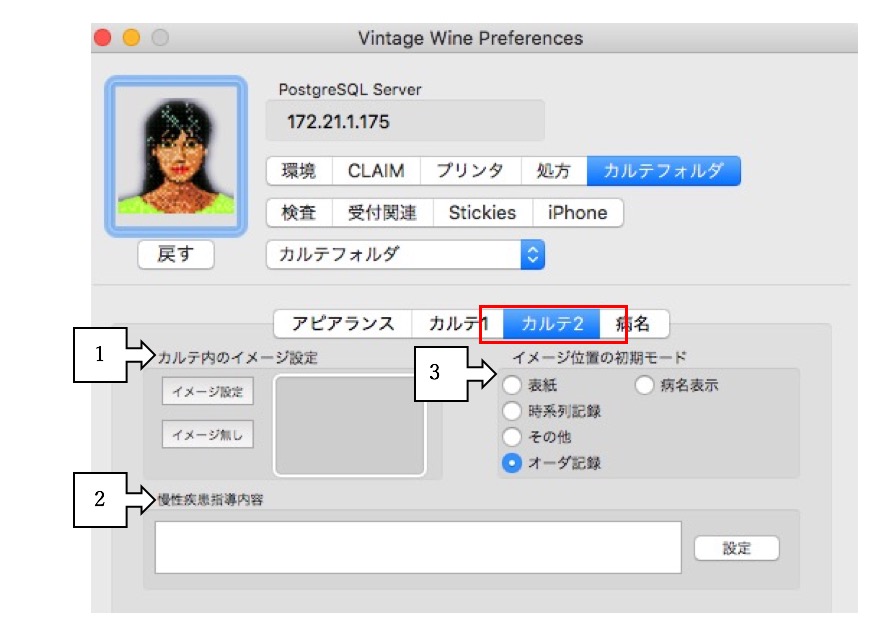Click the 戻す back button
The height and width of the screenshot is (635, 874).
(x=175, y=255)
